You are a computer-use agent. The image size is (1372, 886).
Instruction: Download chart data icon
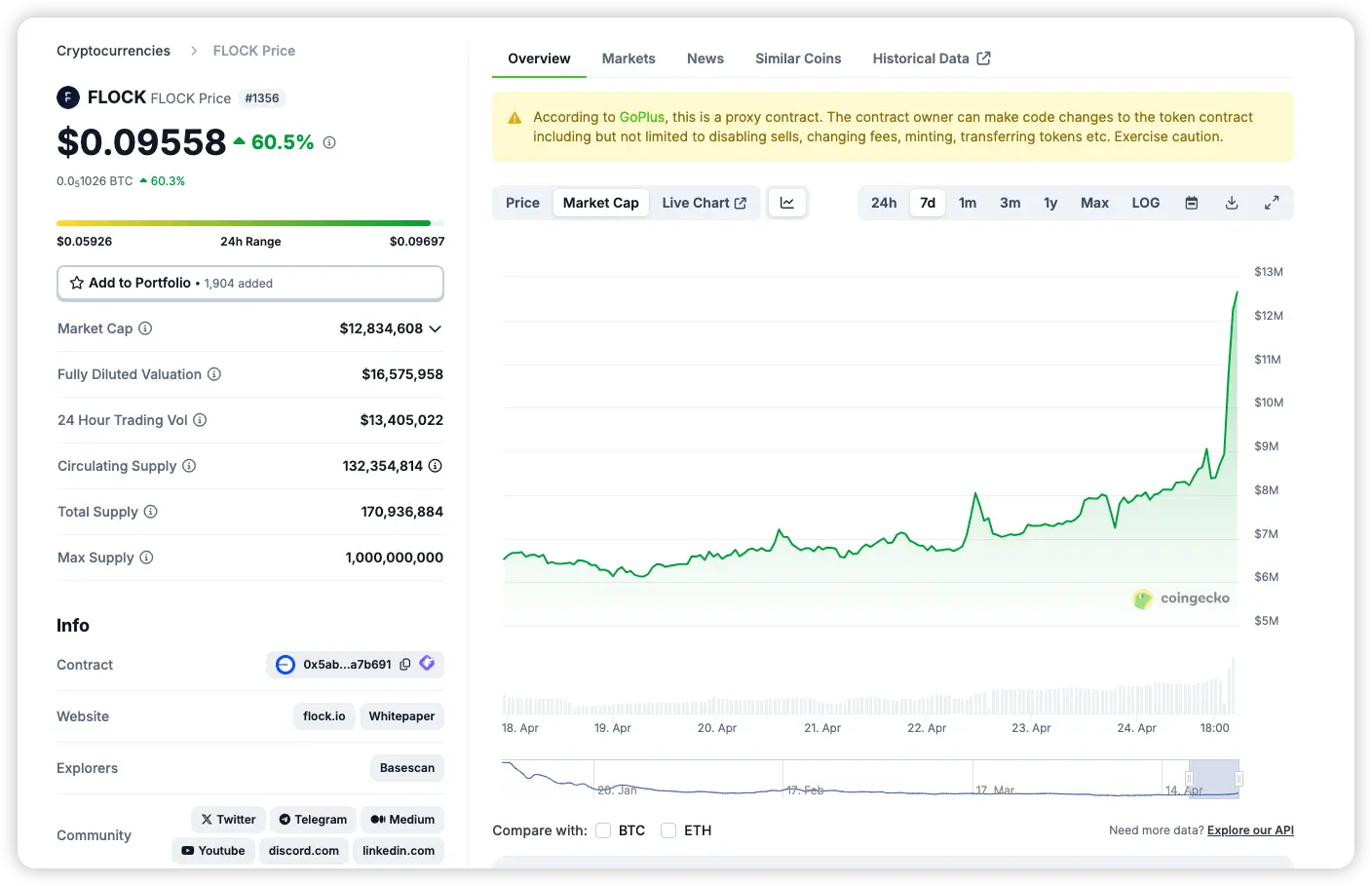tap(1232, 203)
